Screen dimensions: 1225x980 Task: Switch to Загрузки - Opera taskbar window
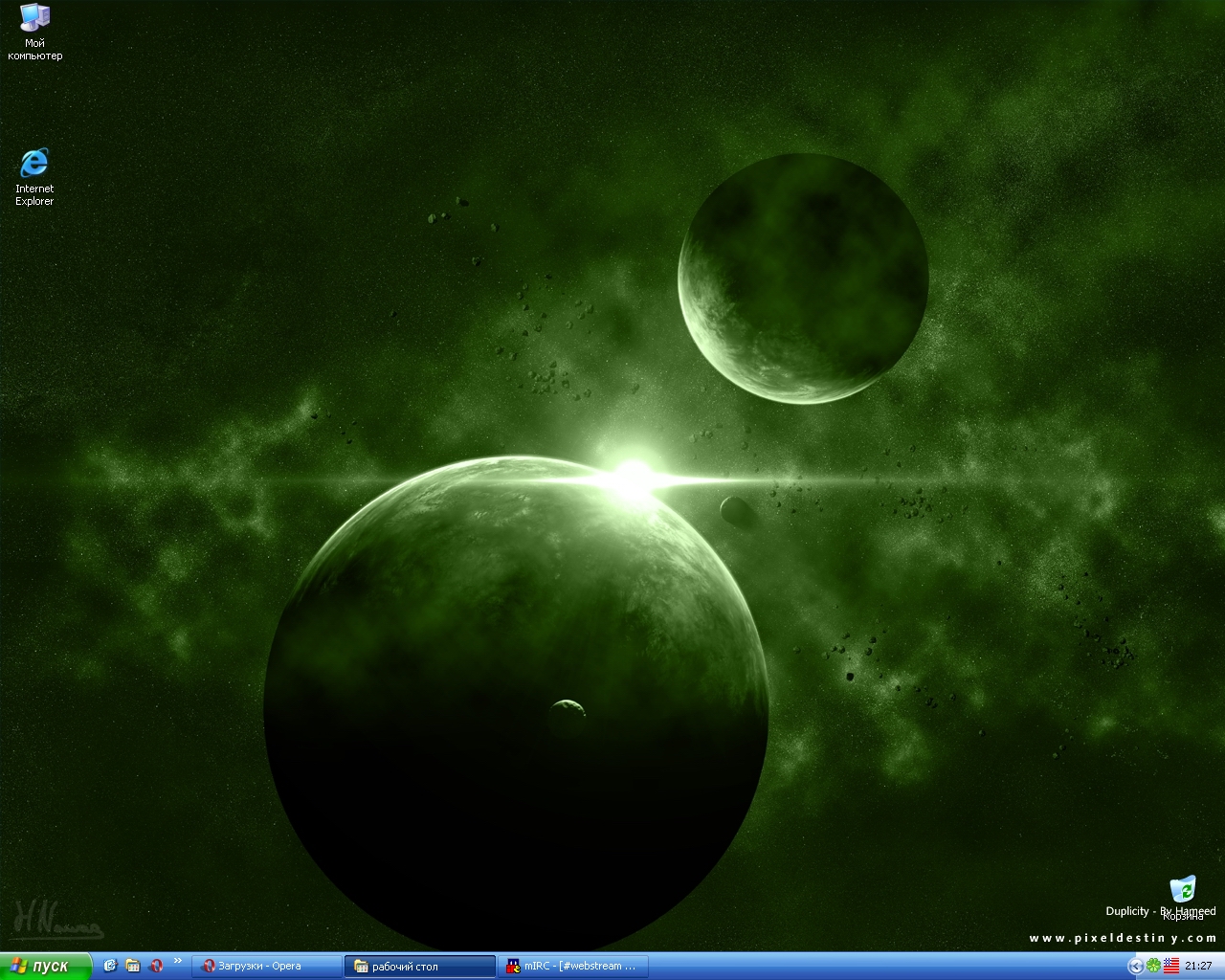[x=266, y=966]
